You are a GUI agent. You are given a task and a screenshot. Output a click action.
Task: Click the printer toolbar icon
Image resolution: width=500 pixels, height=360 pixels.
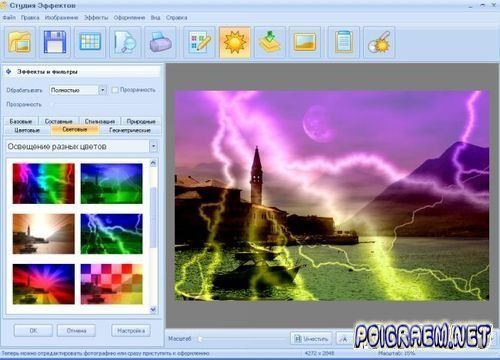(160, 43)
